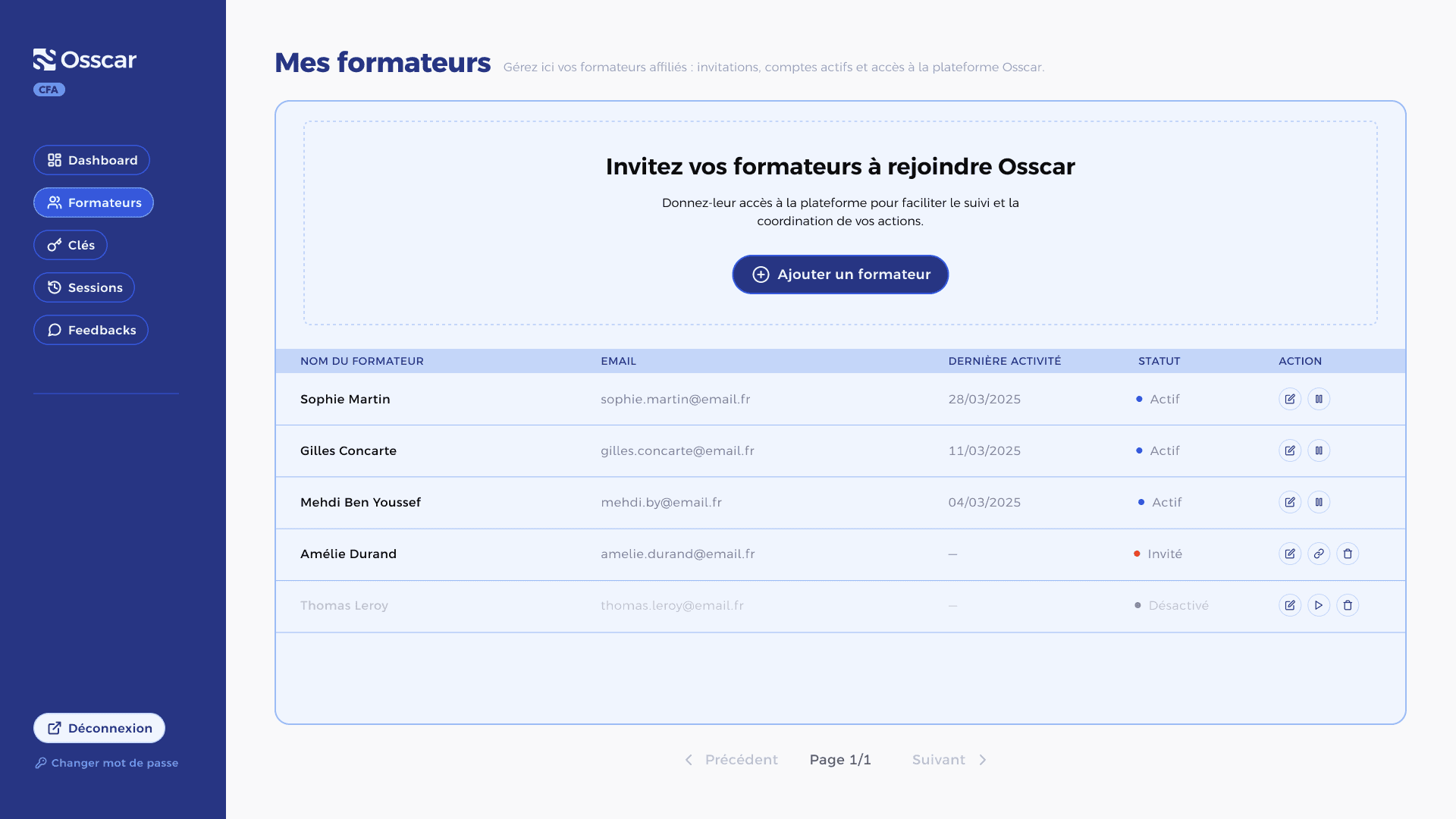This screenshot has width=1456, height=819.
Task: Click the date 28/03/2025
Action: coord(984,399)
